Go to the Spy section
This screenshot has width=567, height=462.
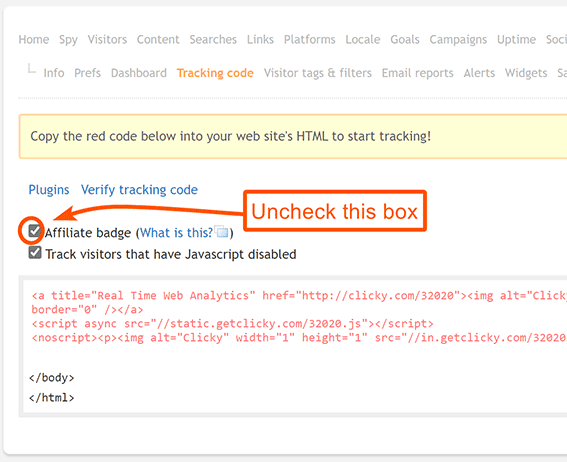[68, 39]
